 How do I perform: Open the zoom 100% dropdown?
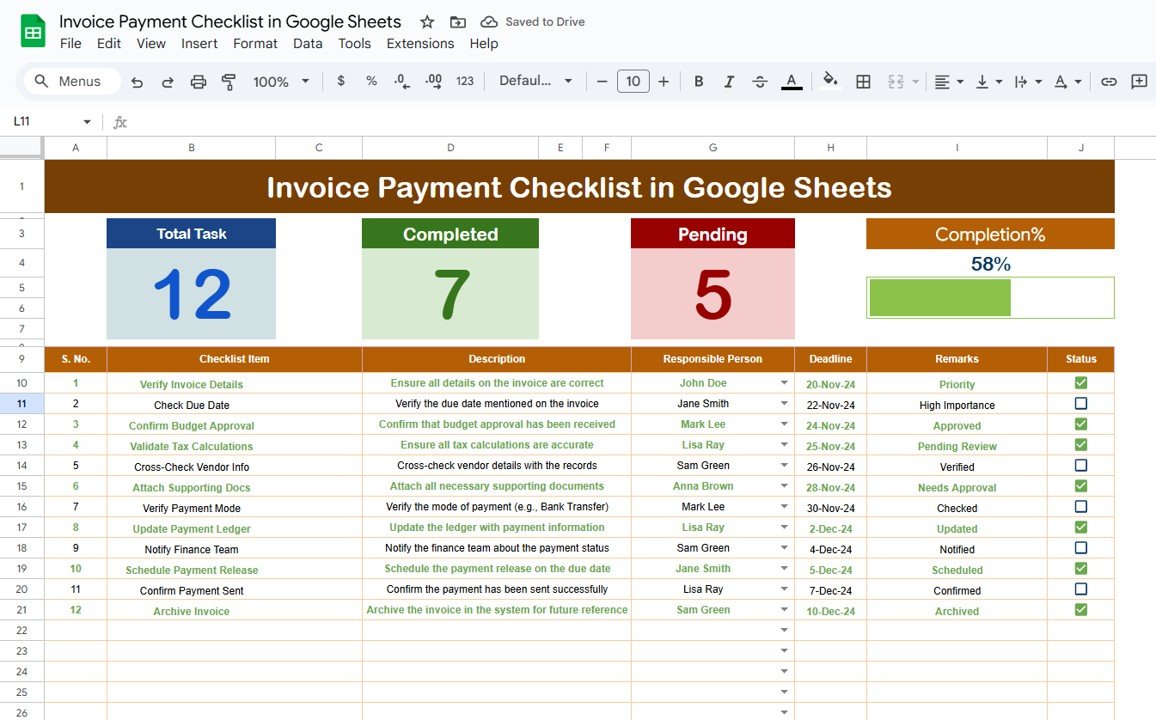pyautogui.click(x=281, y=82)
